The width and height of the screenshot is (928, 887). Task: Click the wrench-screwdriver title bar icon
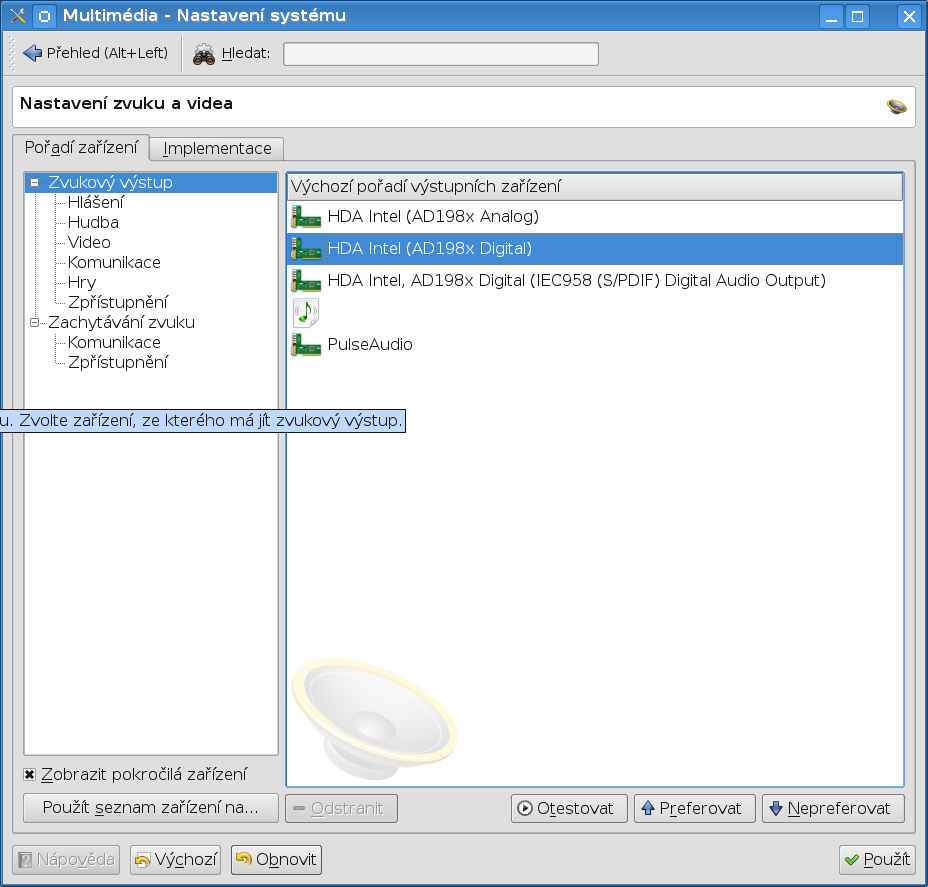(x=18, y=16)
